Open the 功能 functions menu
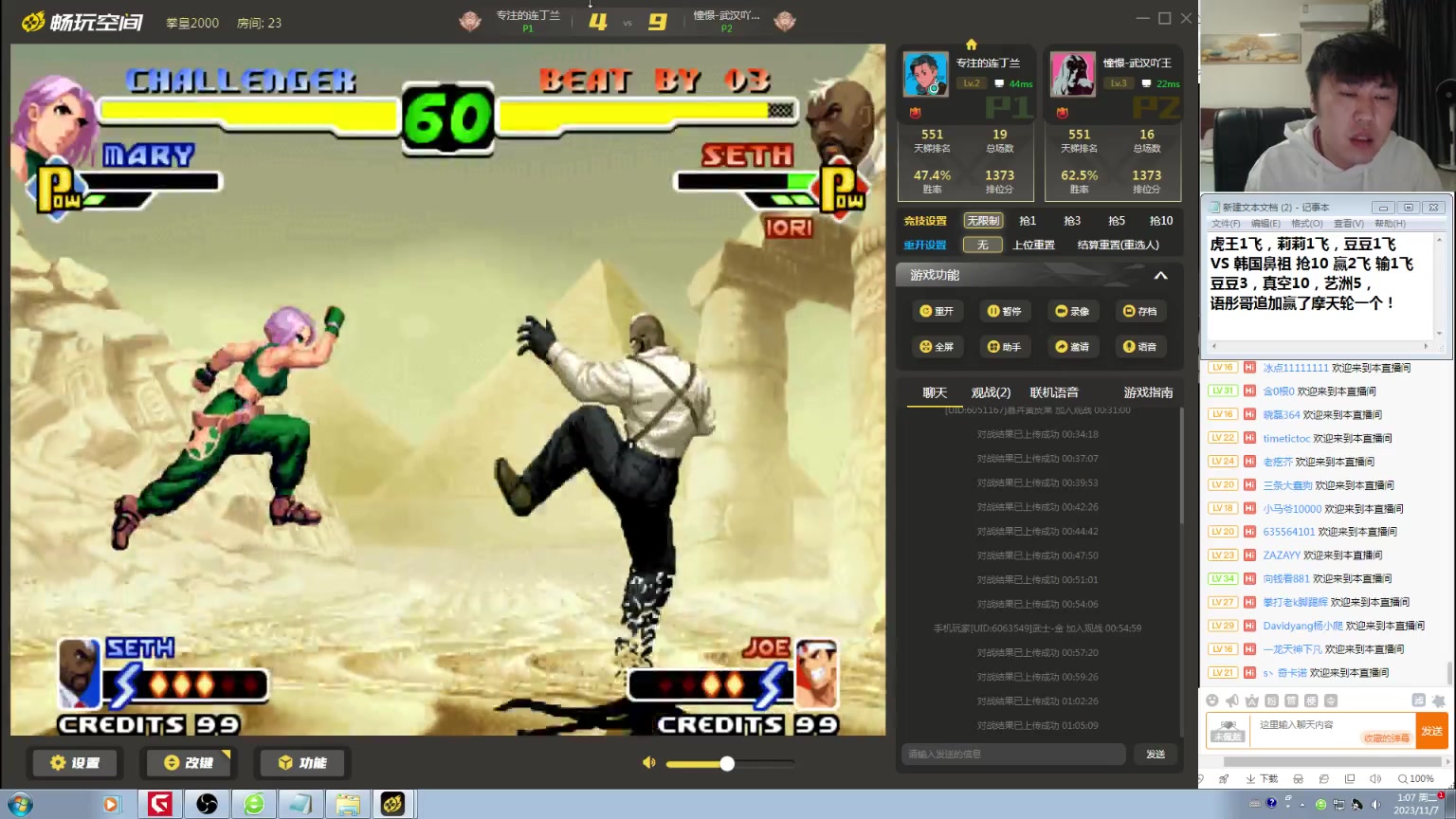Screen dimensions: 1456x819 click(x=302, y=763)
